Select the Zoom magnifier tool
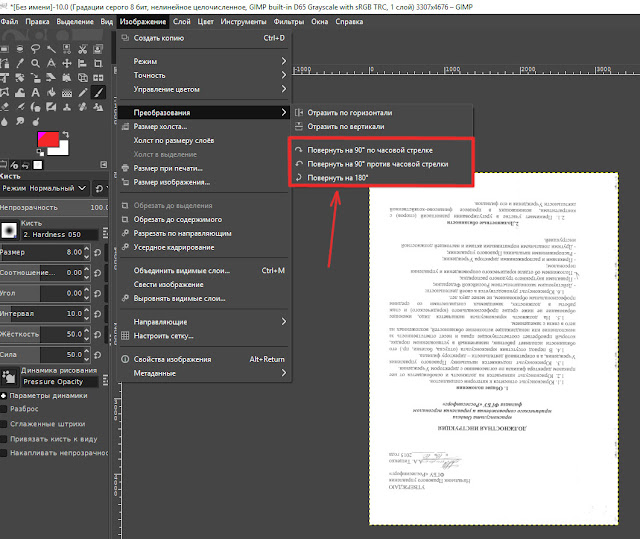Viewport: 640px width, 539px height. tap(36, 63)
